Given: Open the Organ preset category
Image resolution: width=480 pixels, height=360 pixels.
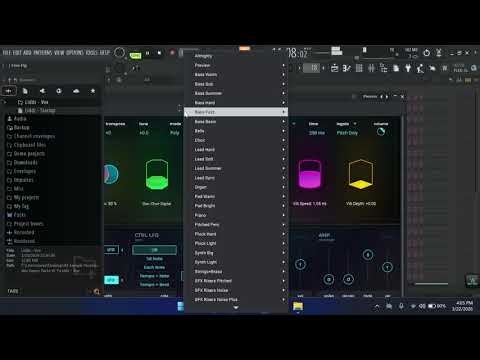Looking at the screenshot, I should (x=236, y=187).
